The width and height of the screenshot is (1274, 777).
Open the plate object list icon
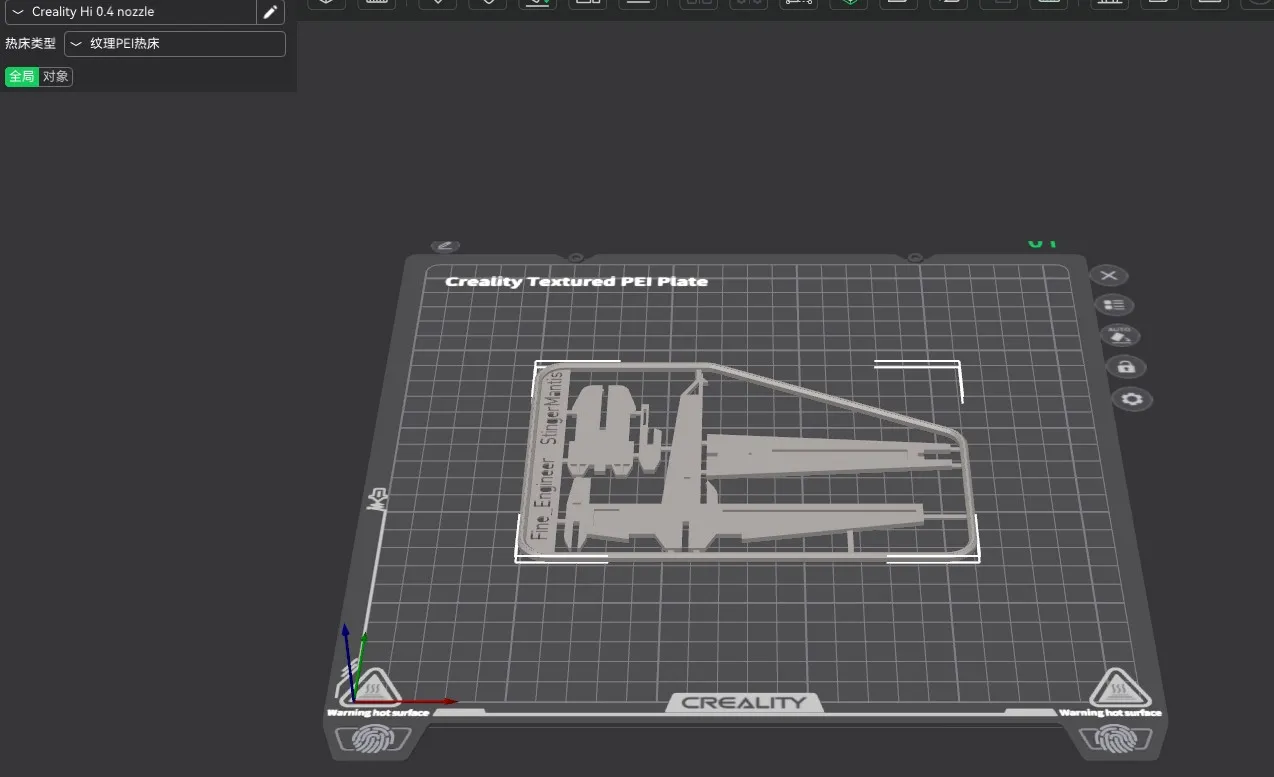pyautogui.click(x=1114, y=305)
